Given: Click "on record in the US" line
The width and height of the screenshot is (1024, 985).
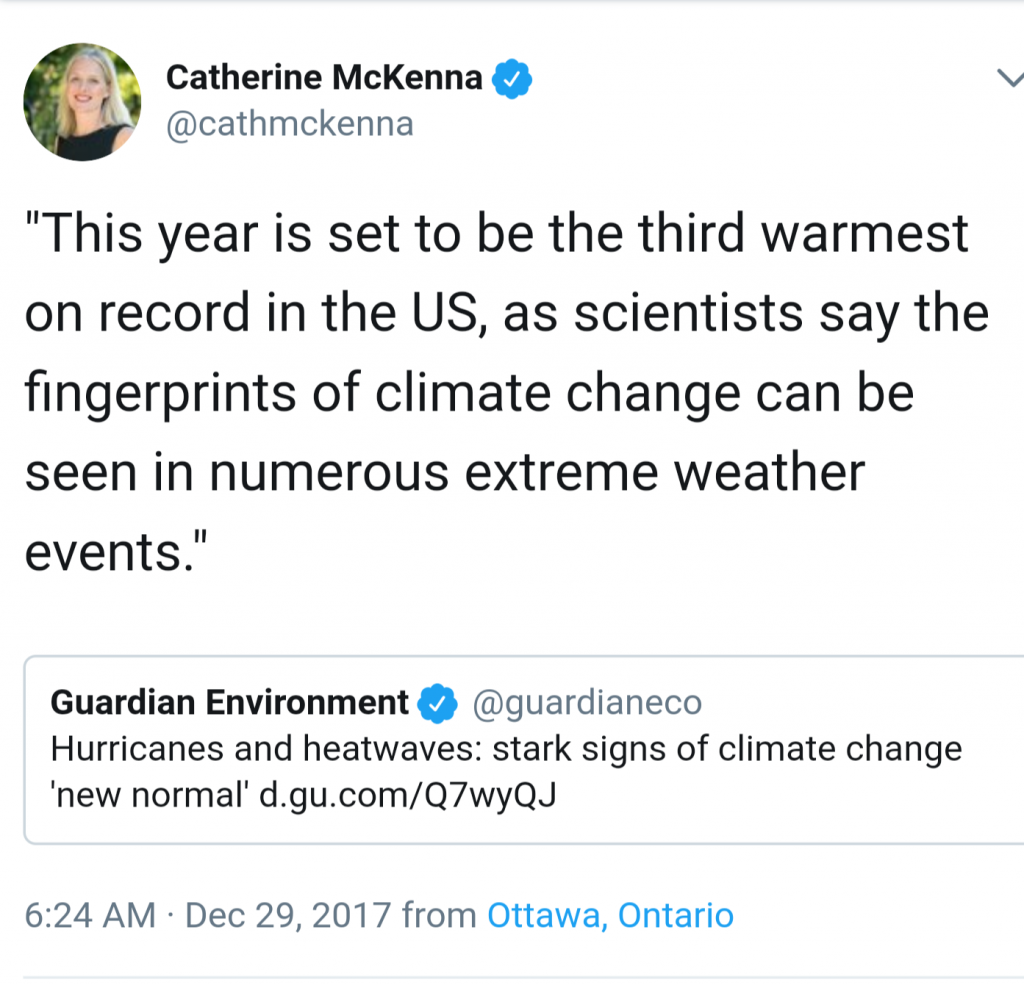Looking at the screenshot, I should pyautogui.click(x=250, y=314).
